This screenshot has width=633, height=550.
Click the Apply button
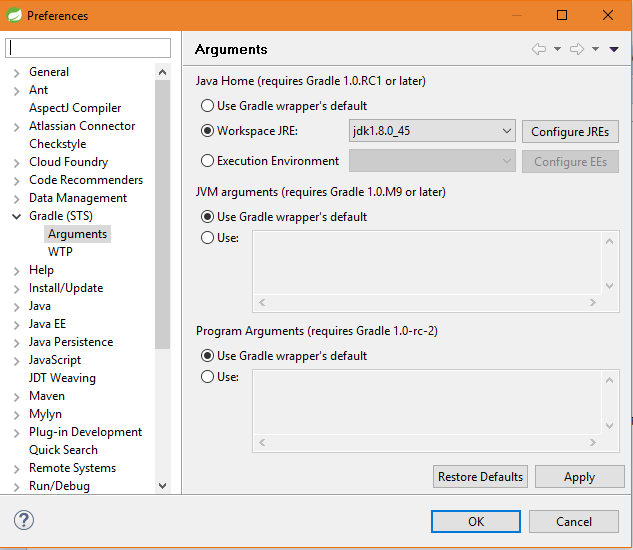[x=580, y=477]
